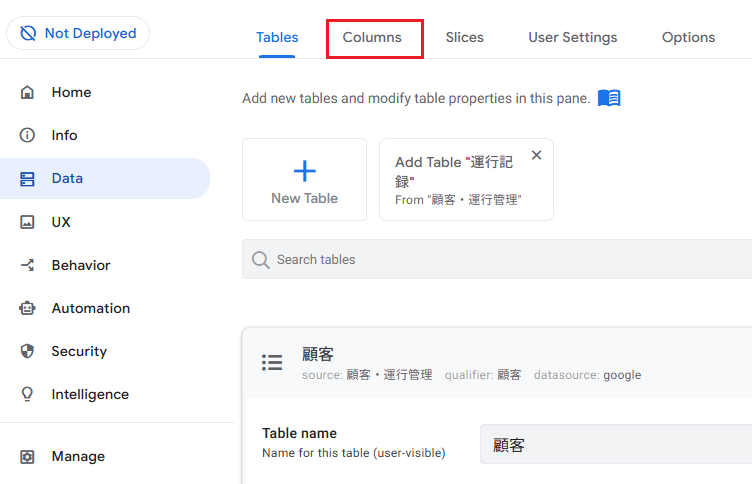Open the documentation book icon
This screenshot has width=752, height=484.
(x=609, y=98)
